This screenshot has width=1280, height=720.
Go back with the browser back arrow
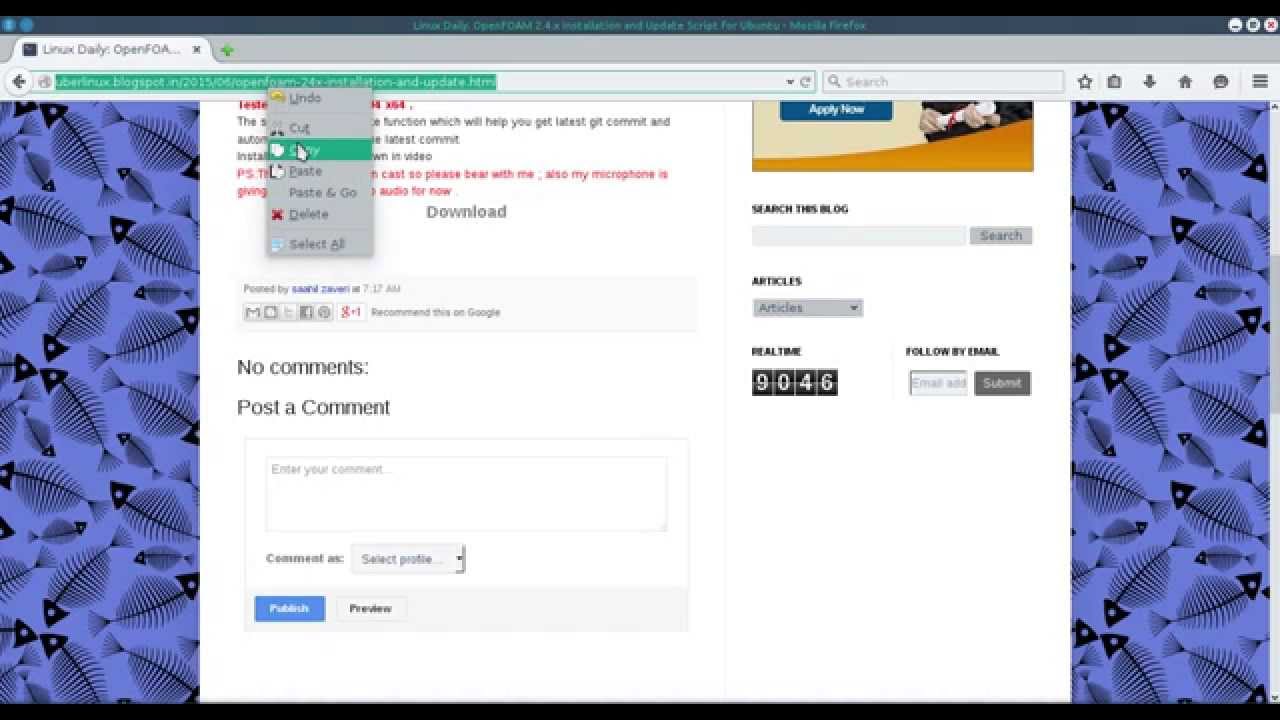[18, 82]
